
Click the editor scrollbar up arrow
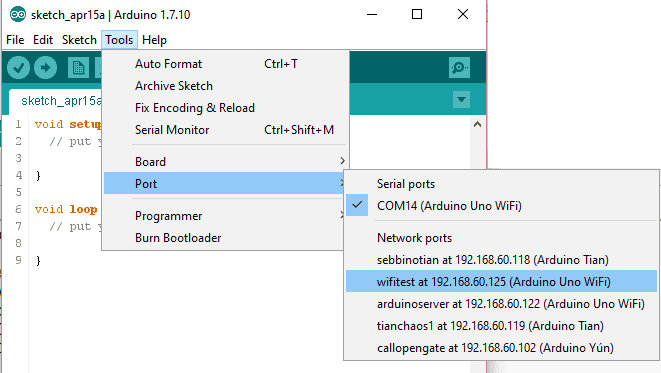click(x=477, y=124)
